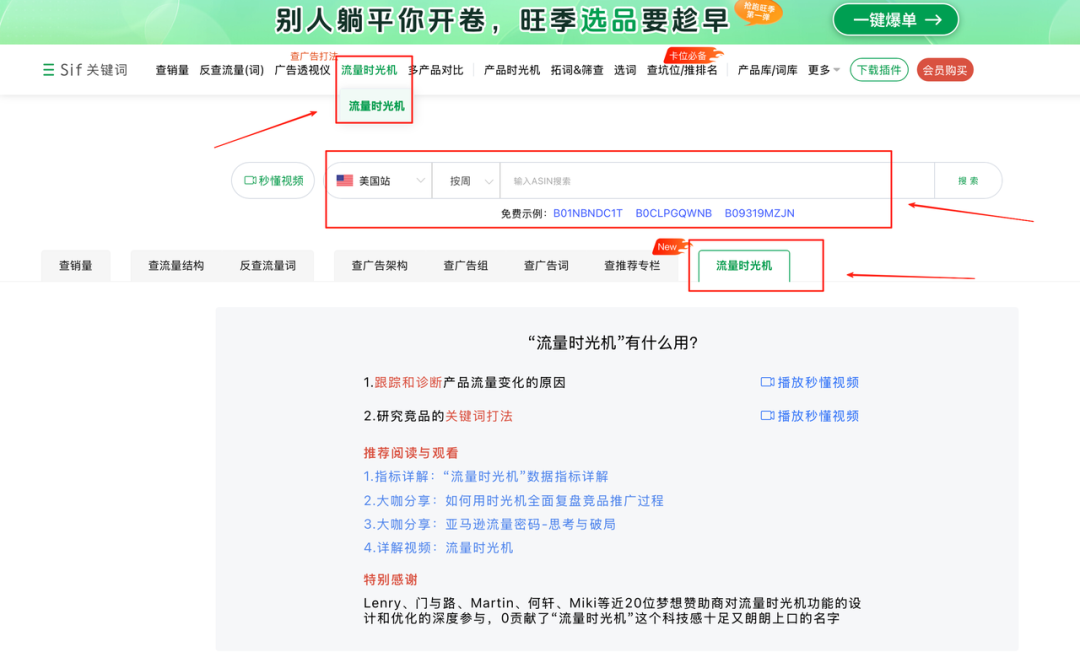Open the 按周 time granularity dropdown
The width and height of the screenshot is (1080, 652).
click(x=466, y=180)
